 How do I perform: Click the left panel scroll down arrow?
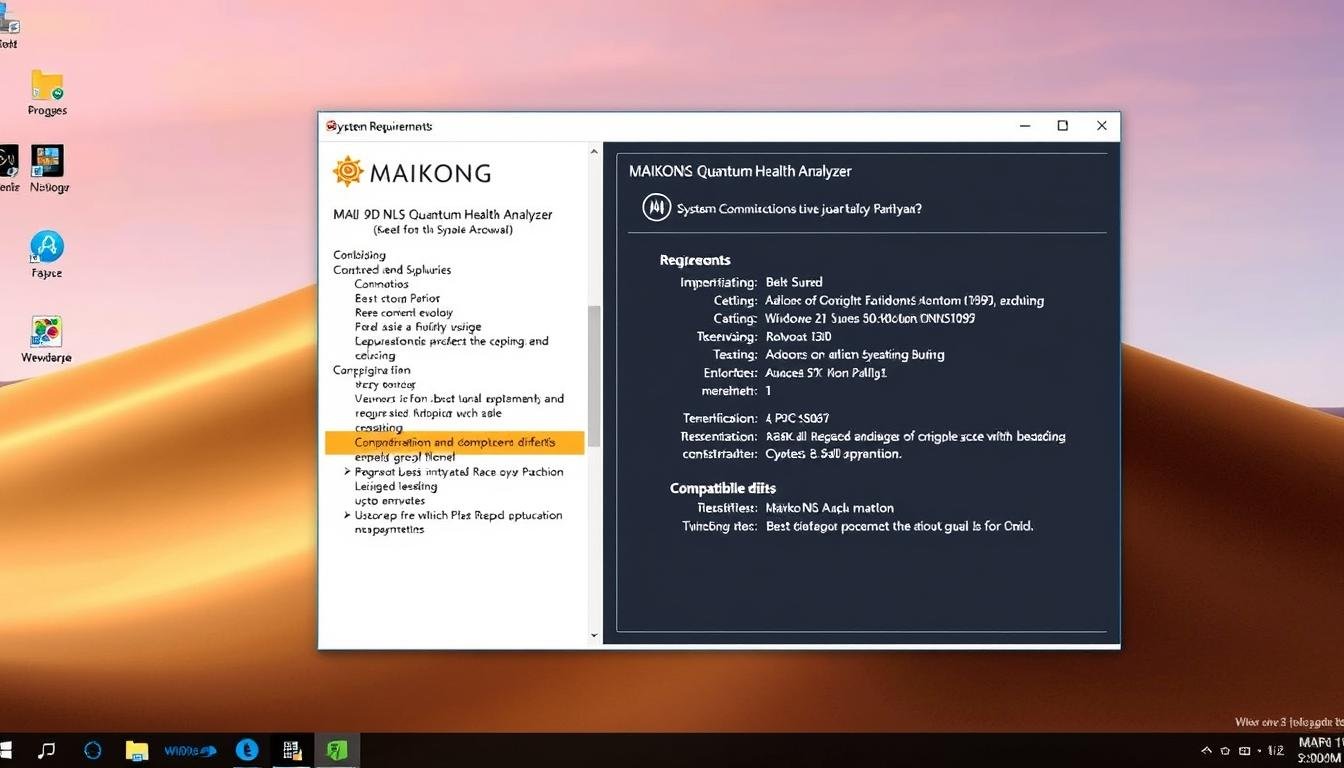[x=594, y=635]
